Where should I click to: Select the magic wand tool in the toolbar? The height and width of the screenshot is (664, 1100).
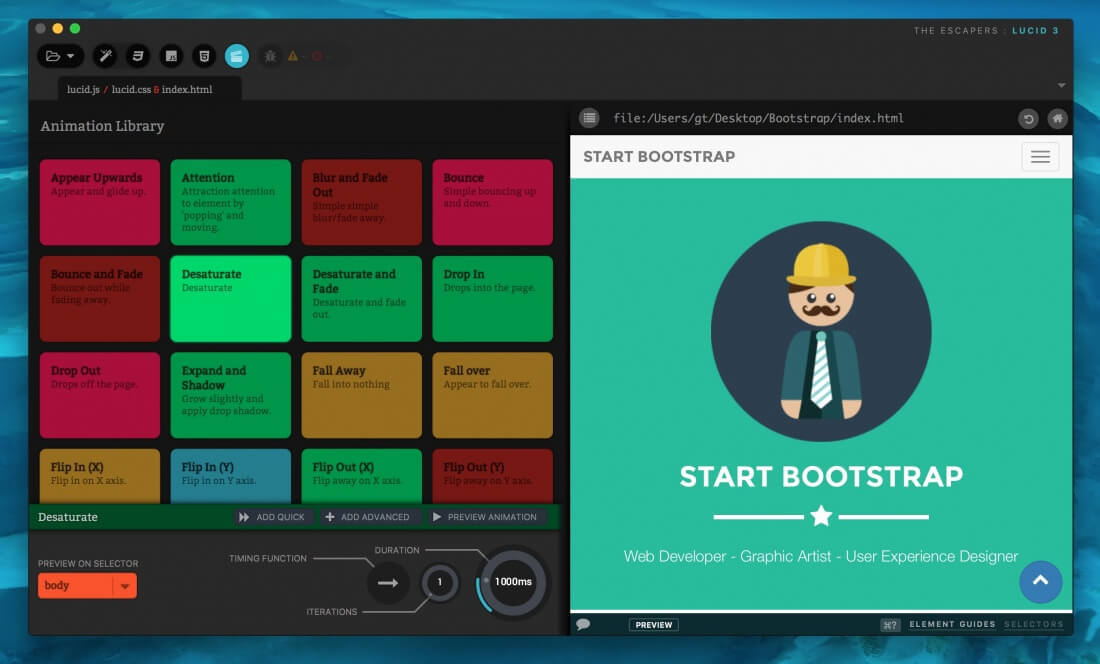click(105, 56)
